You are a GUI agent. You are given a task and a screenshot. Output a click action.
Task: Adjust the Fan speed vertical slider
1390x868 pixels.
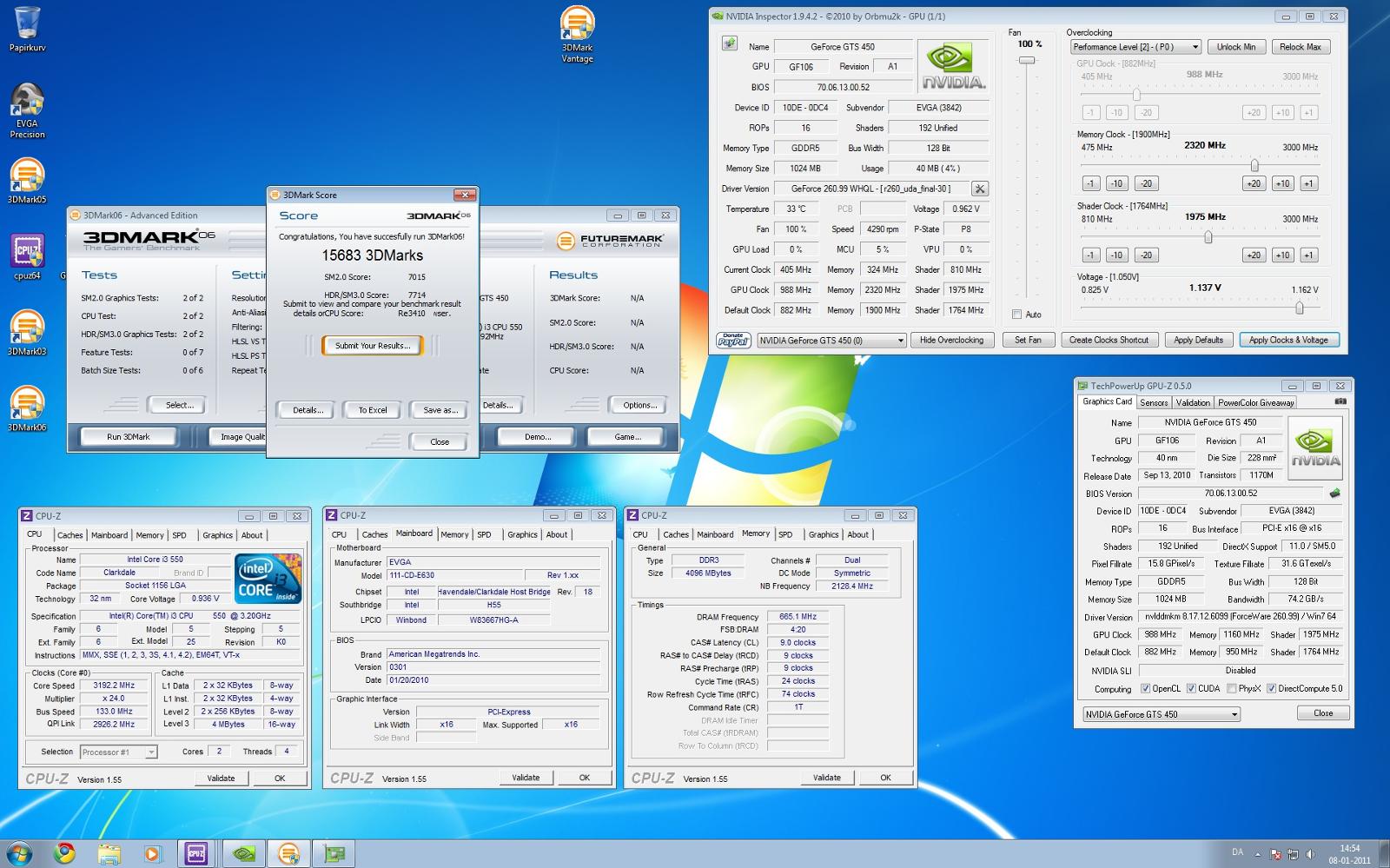pos(1027,60)
